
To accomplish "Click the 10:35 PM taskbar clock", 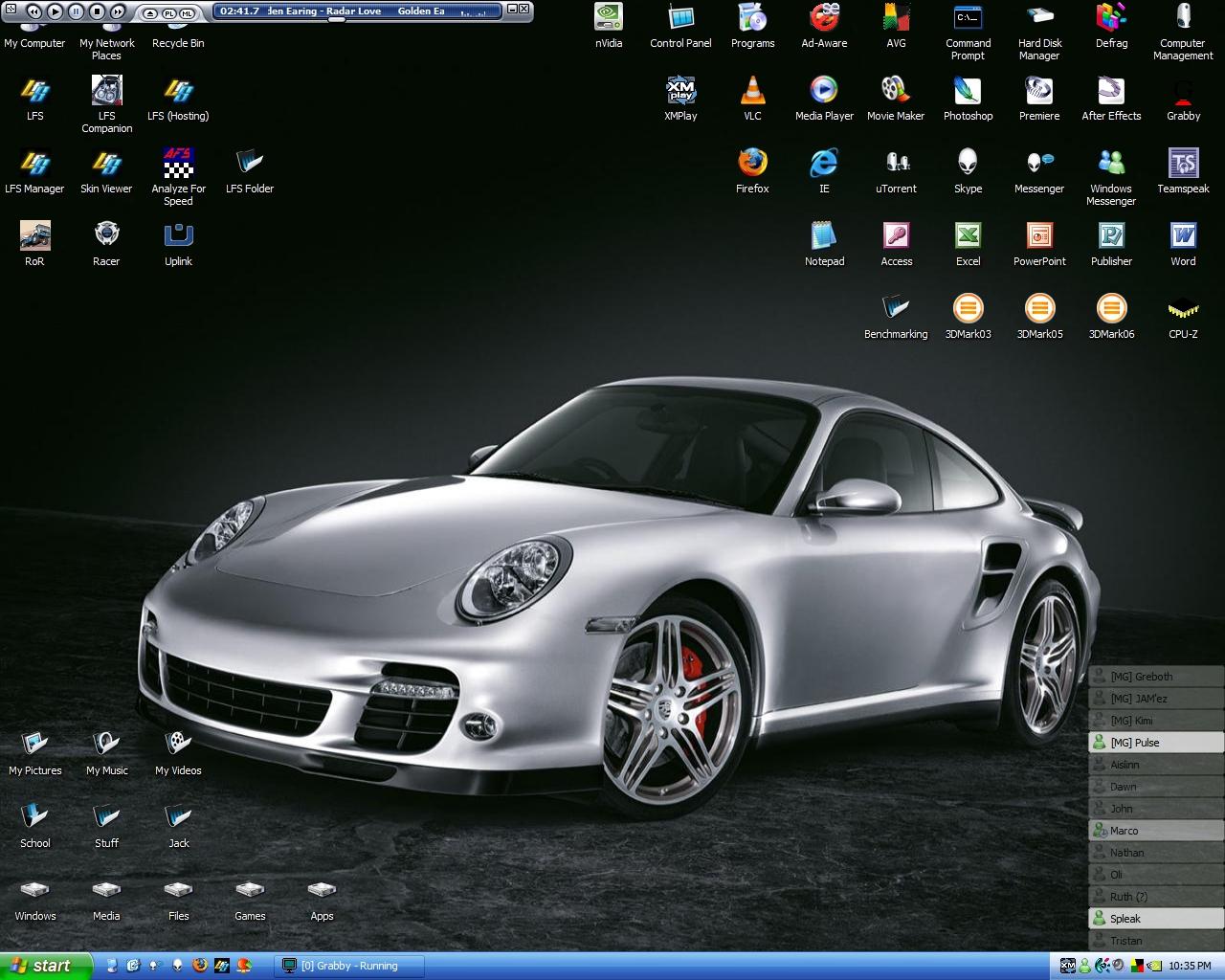I will pos(1191,966).
